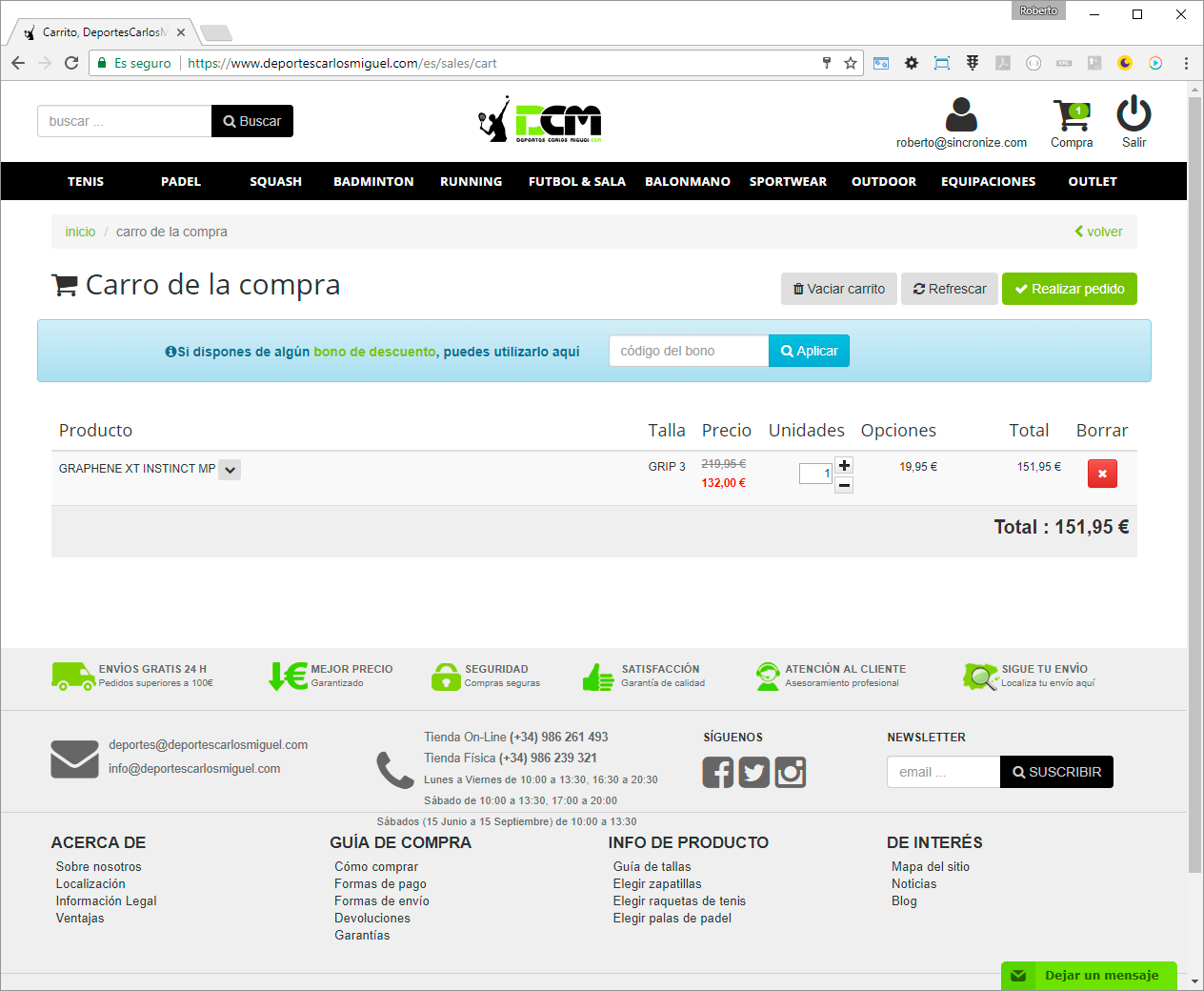Increase units with the plus button
Screen dimensions: 1204x991
[844, 465]
